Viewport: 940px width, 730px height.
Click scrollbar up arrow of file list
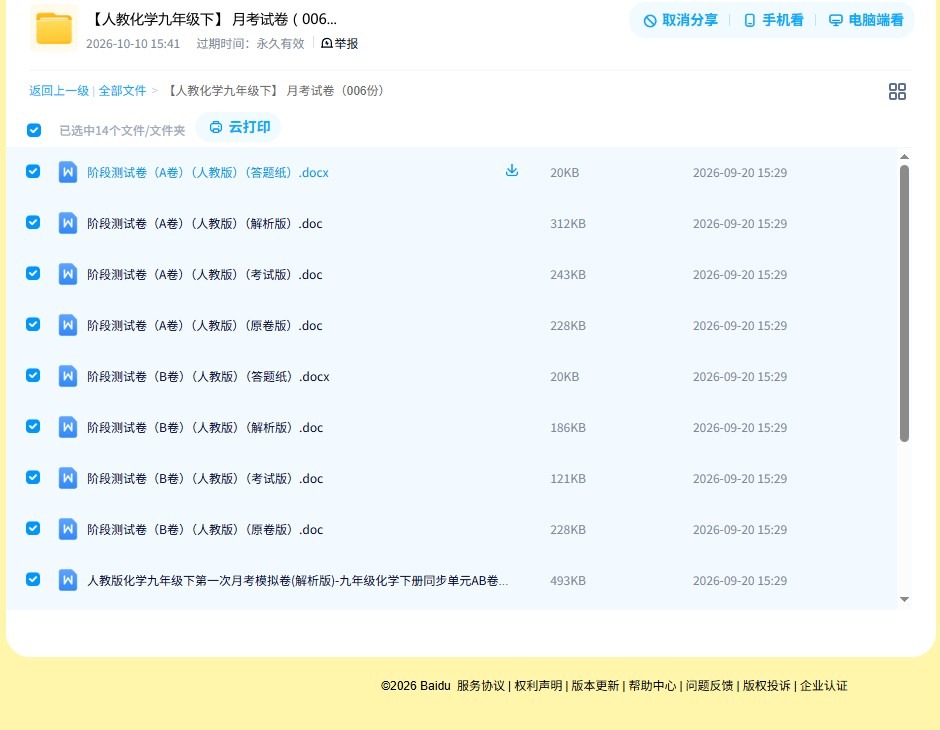905,157
